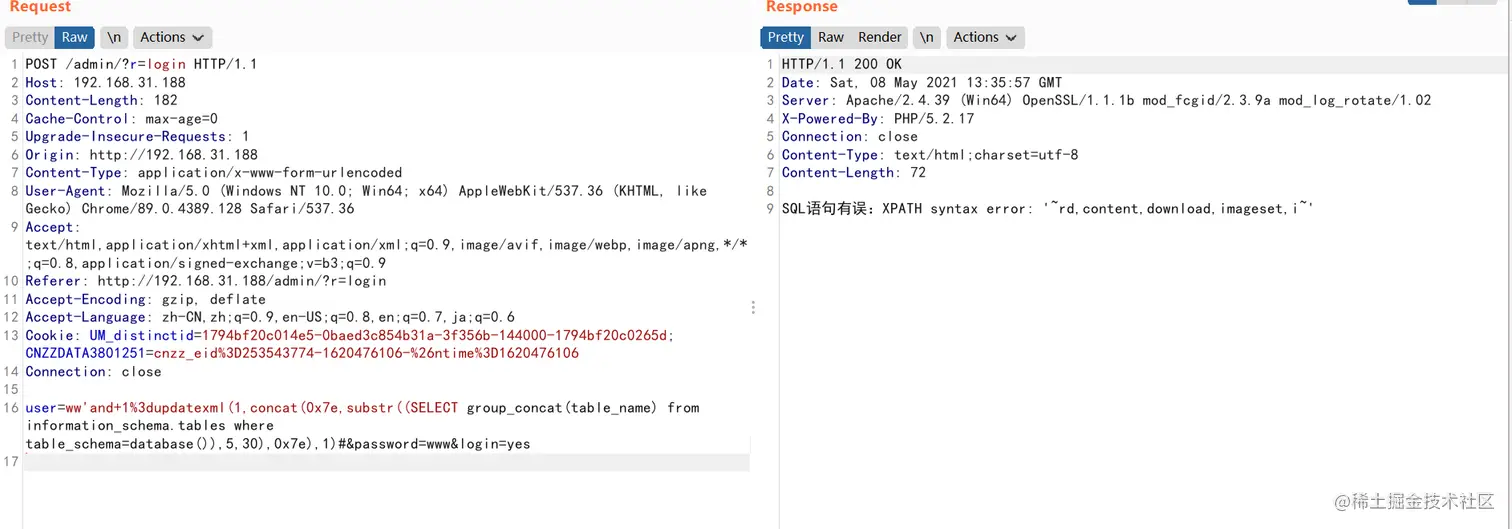Click the "Referer: http://192.168.31.188/admin/?r=login" line
The image size is (1512, 529).
tap(205, 281)
